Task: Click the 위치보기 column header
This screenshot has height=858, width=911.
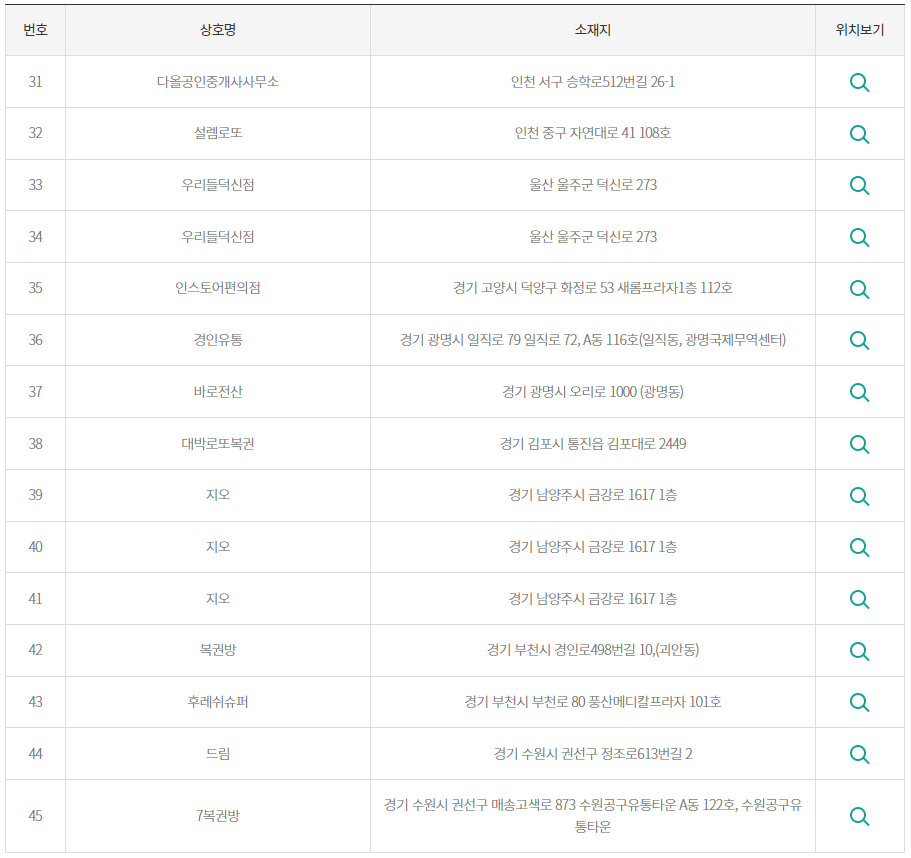Action: (860, 30)
